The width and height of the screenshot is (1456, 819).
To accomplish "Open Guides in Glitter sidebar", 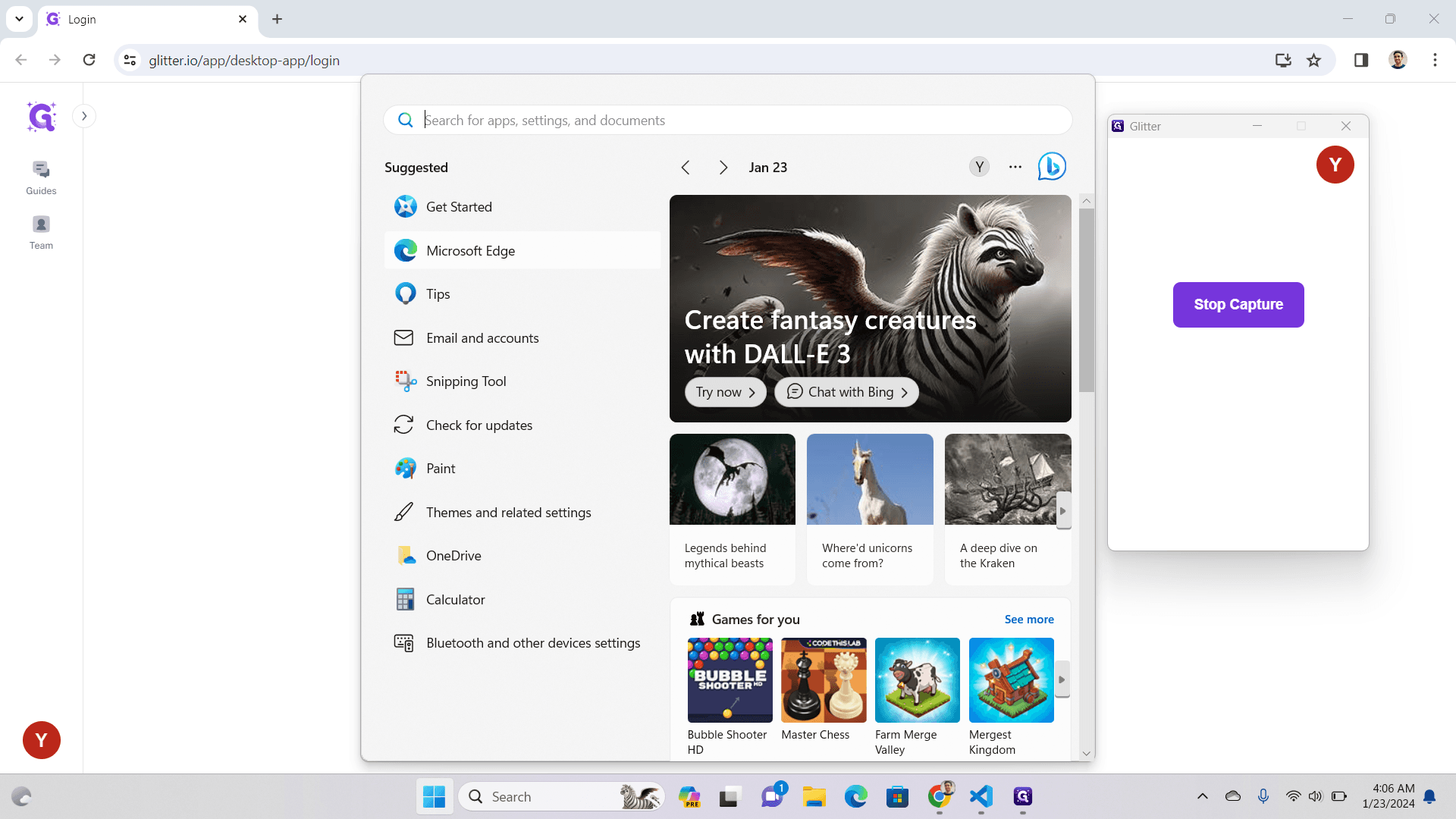I will (41, 178).
